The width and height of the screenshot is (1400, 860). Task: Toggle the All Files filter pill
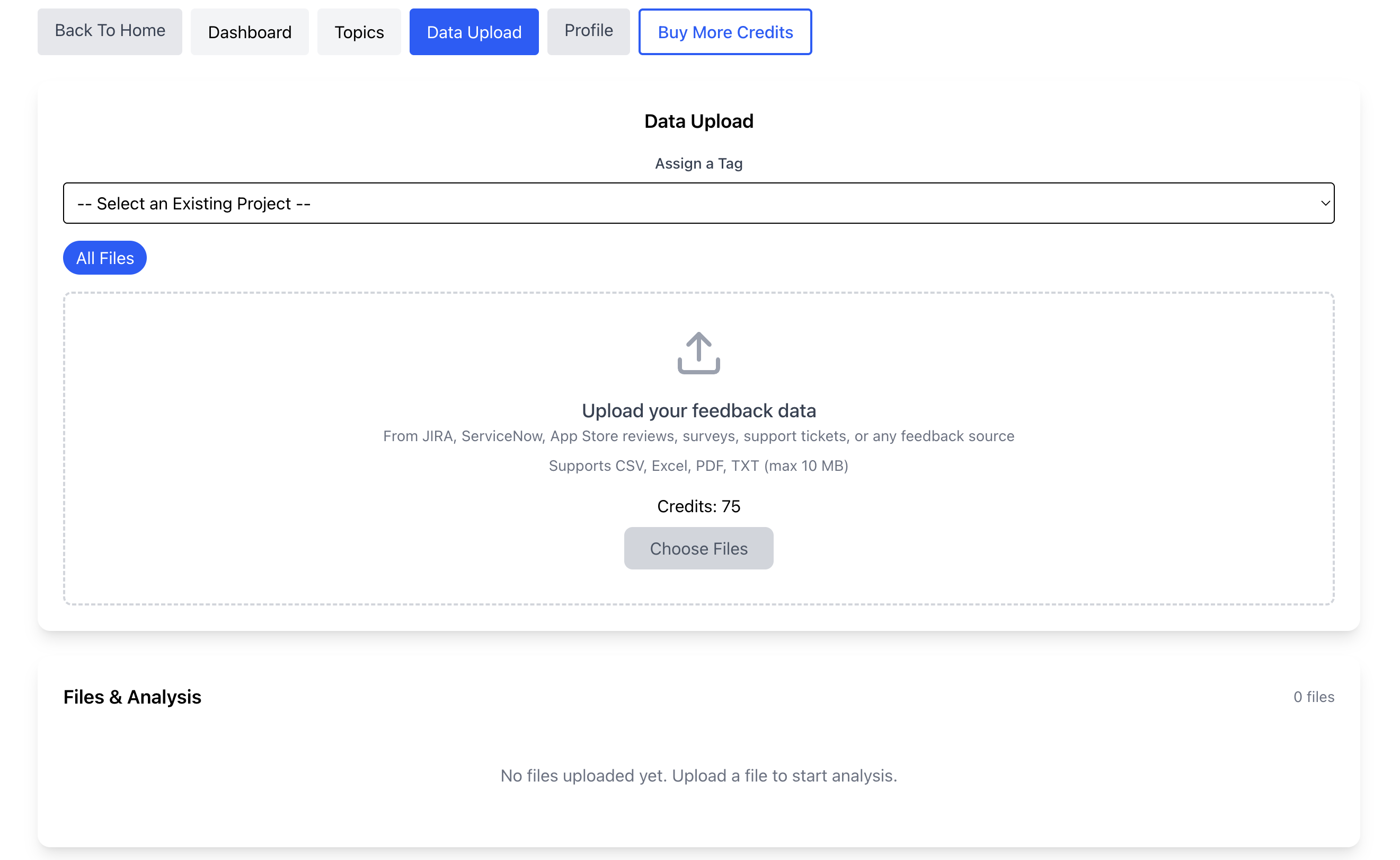[104, 258]
